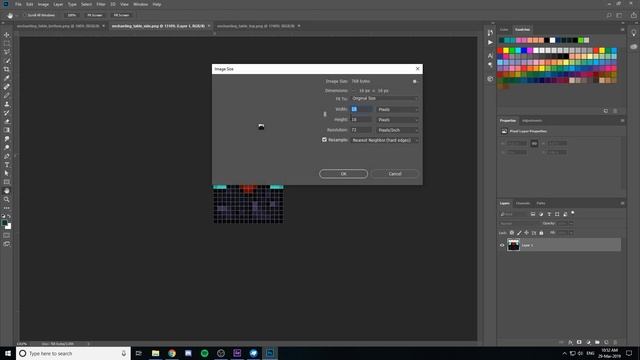Click Cancel in Image Size dialog

coord(395,174)
